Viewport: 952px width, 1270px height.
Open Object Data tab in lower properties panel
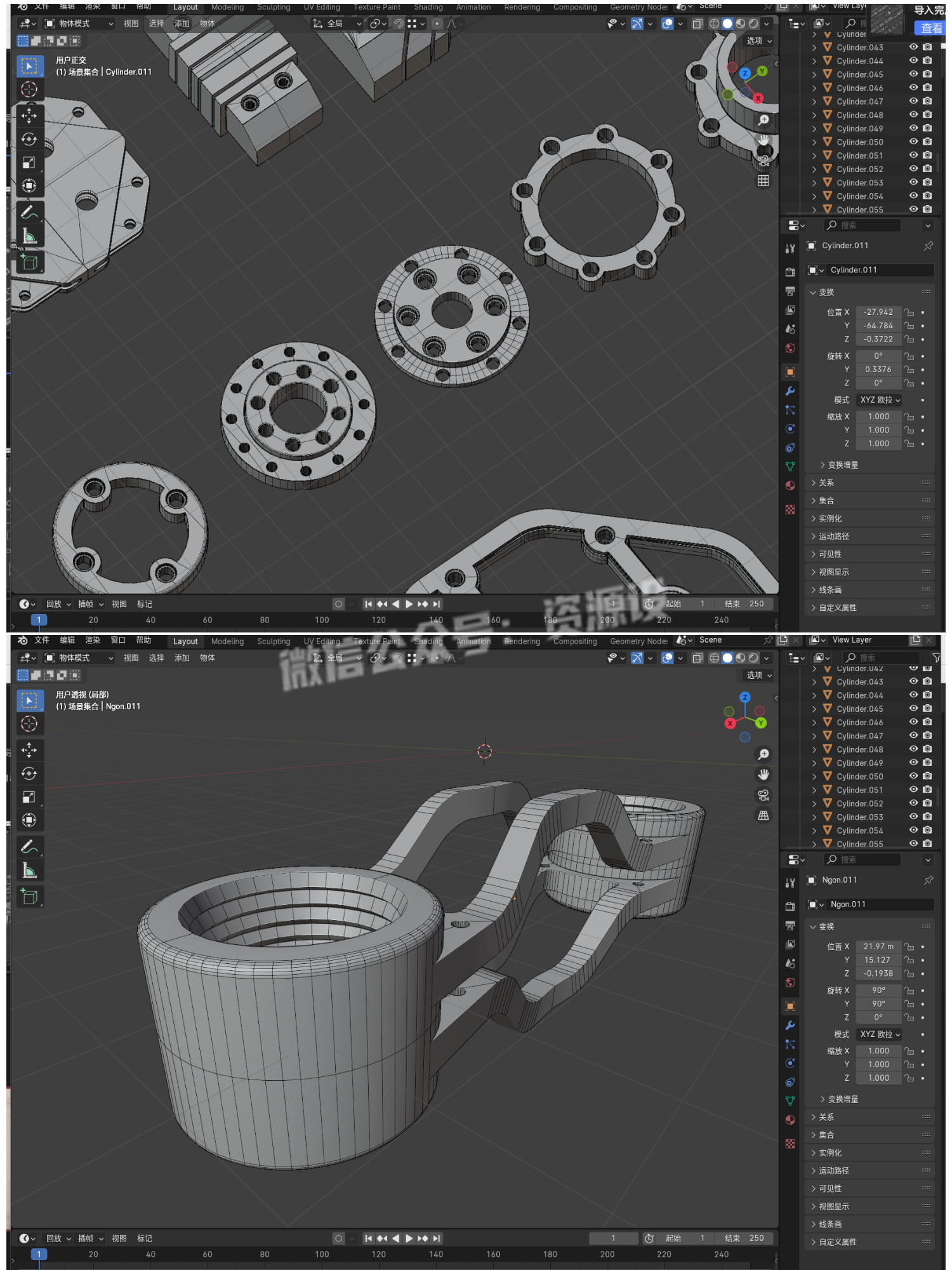pyautogui.click(x=790, y=1100)
